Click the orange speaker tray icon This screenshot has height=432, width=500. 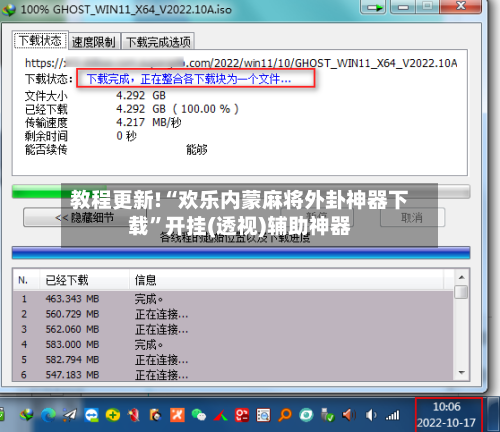[x=349, y=415]
